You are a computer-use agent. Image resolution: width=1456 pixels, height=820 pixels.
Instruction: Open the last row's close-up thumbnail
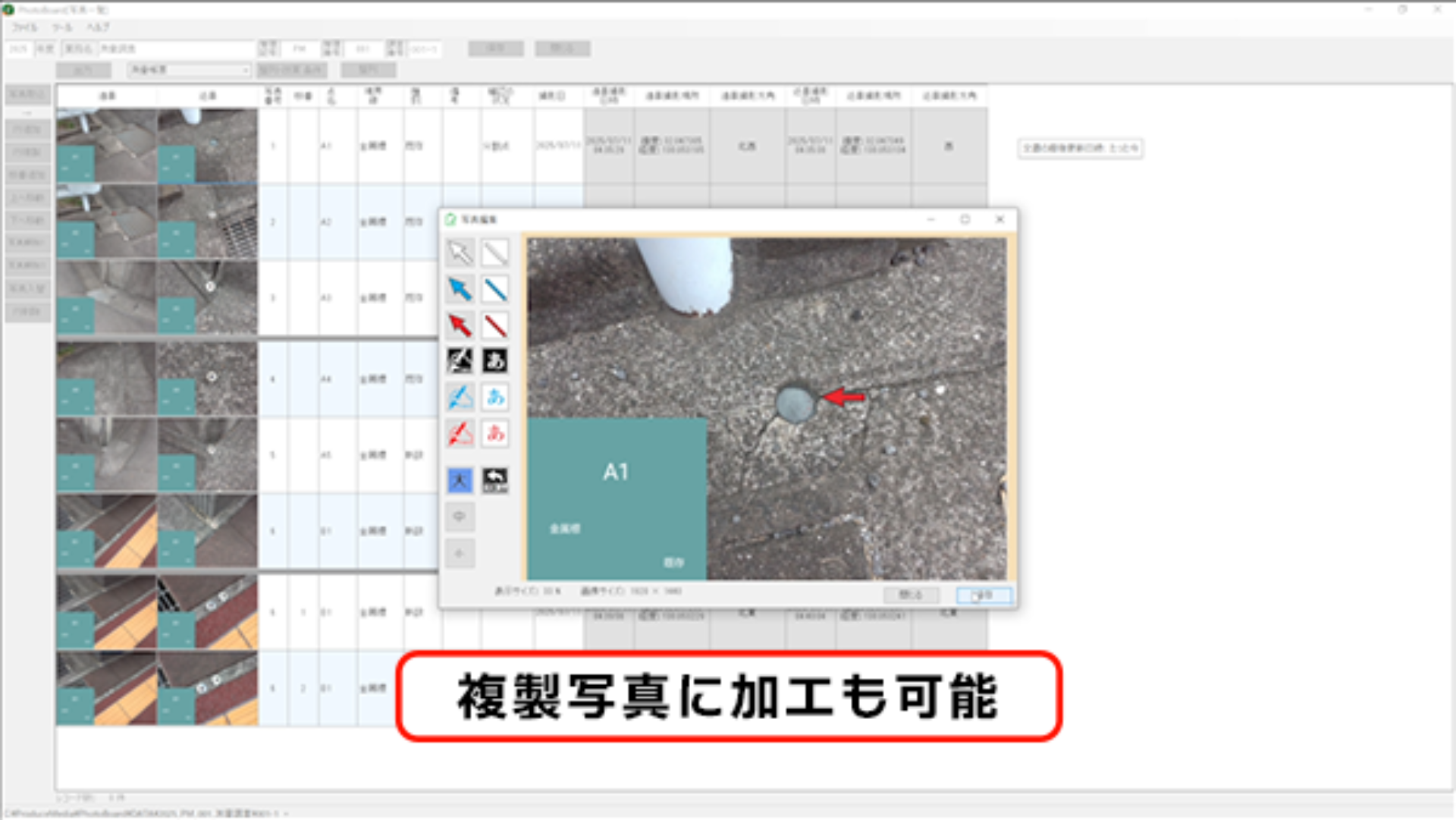tap(207, 687)
